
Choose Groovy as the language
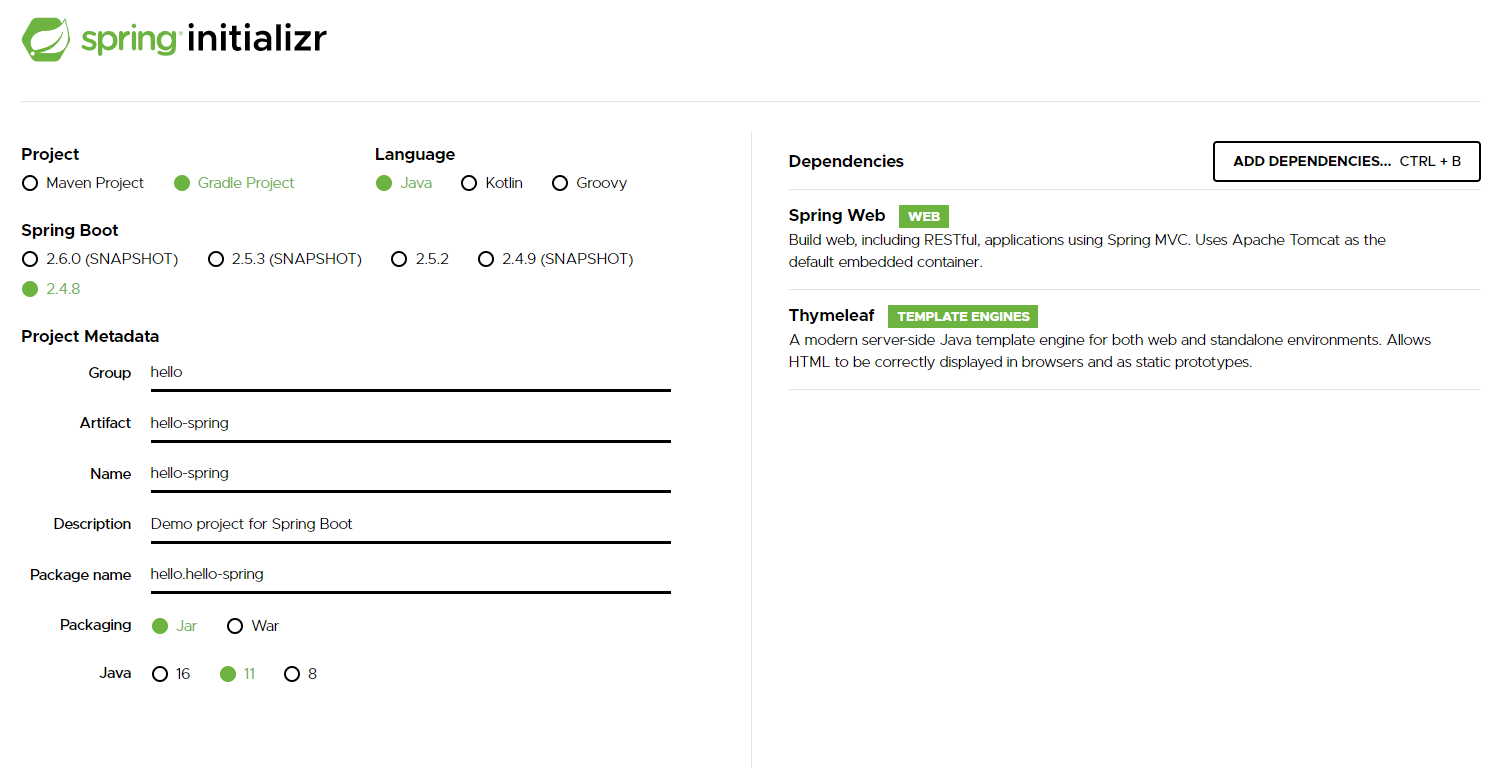coord(560,183)
